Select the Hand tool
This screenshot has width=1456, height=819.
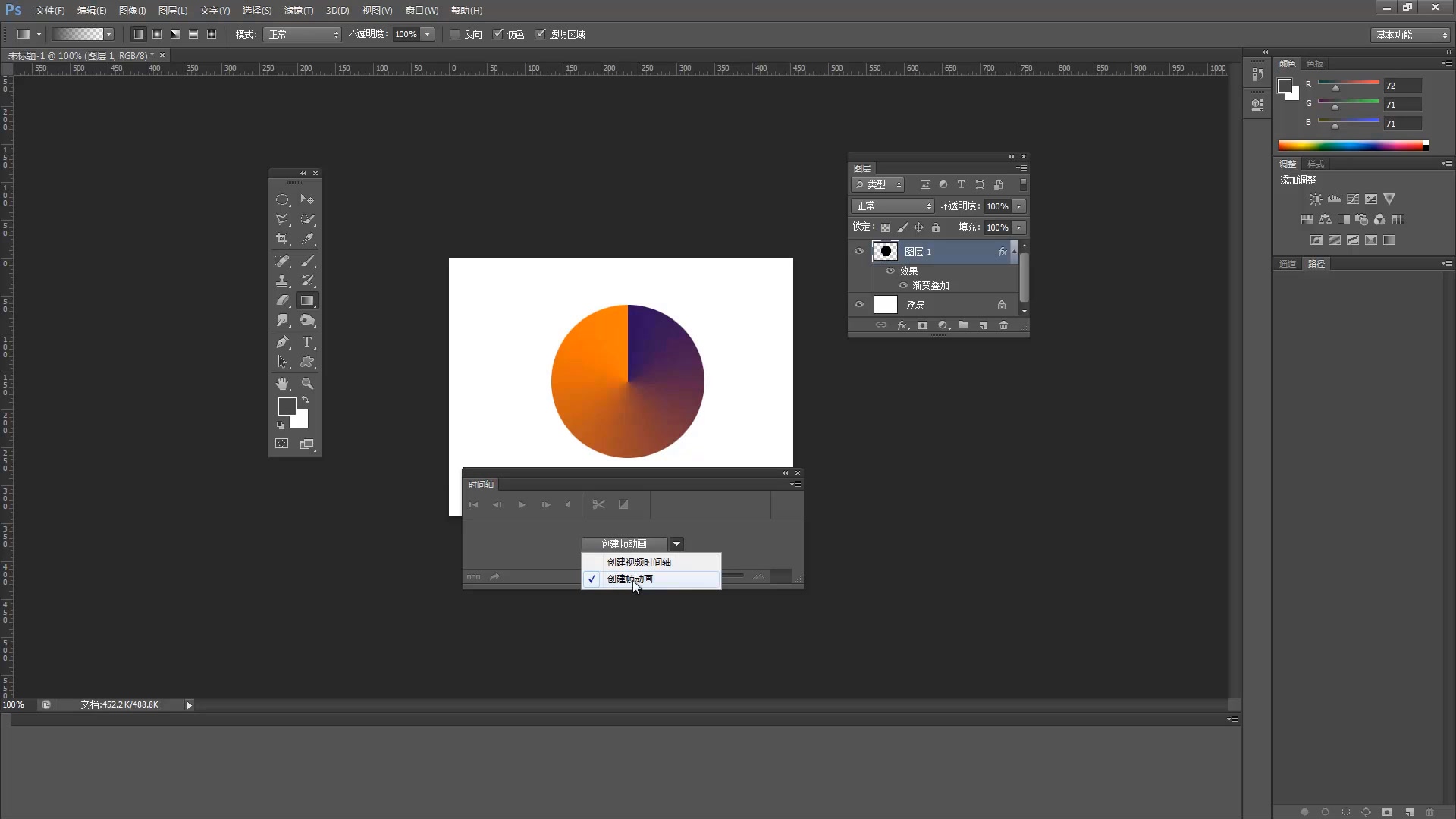282,384
